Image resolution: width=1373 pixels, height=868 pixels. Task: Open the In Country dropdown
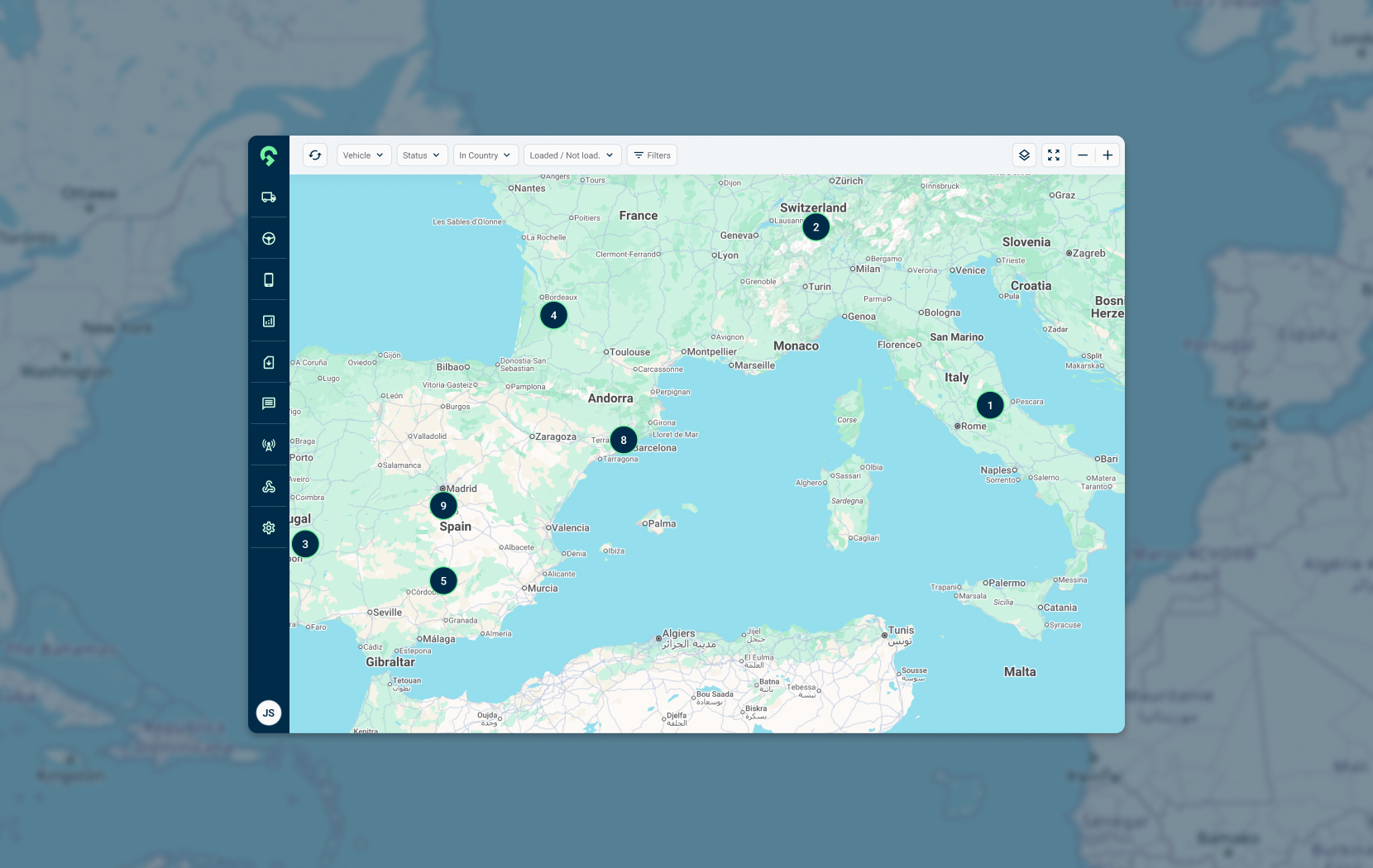click(x=486, y=155)
